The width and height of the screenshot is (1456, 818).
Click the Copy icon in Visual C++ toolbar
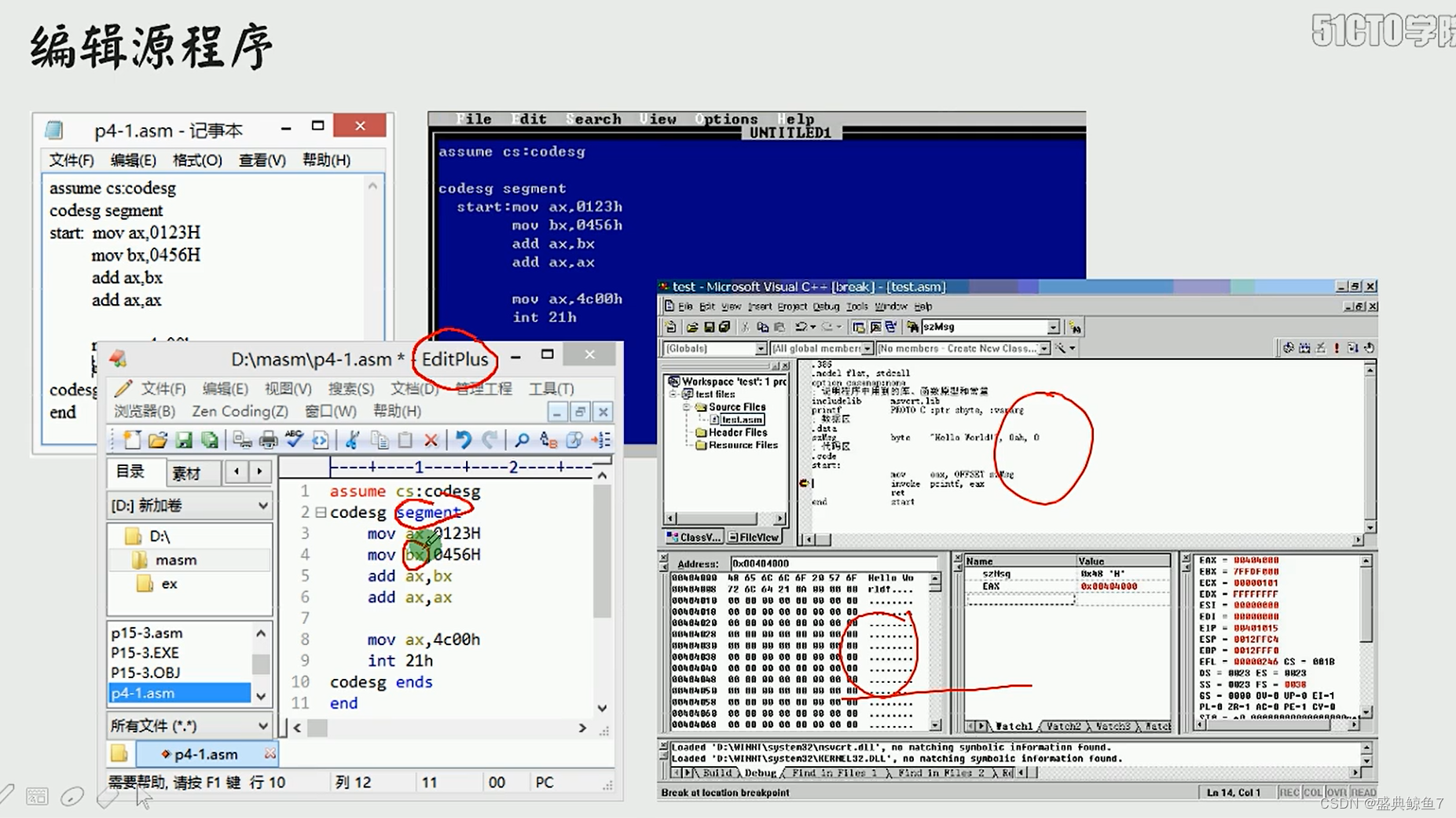(x=762, y=327)
